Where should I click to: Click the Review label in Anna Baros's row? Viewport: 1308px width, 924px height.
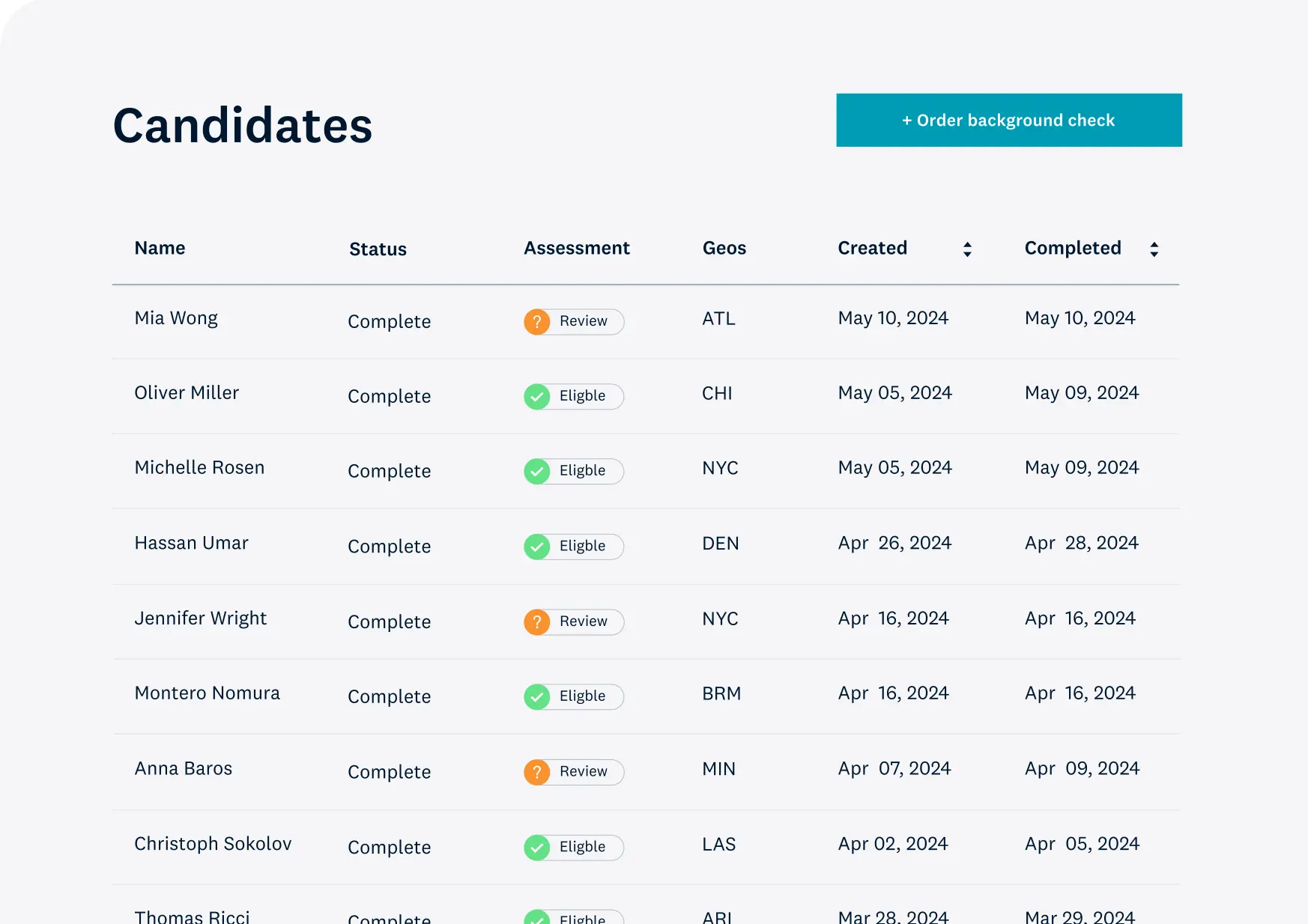click(x=583, y=771)
